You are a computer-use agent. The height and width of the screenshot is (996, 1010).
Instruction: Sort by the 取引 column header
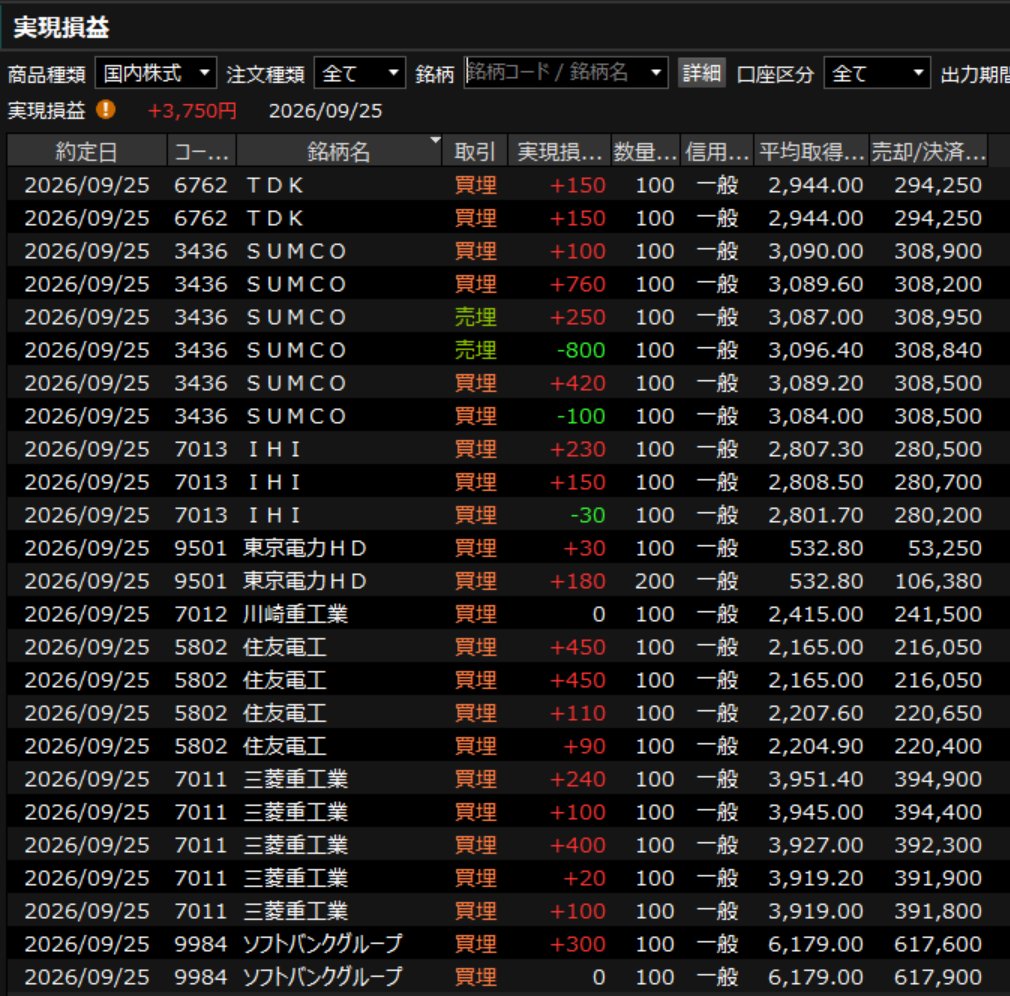pos(475,151)
